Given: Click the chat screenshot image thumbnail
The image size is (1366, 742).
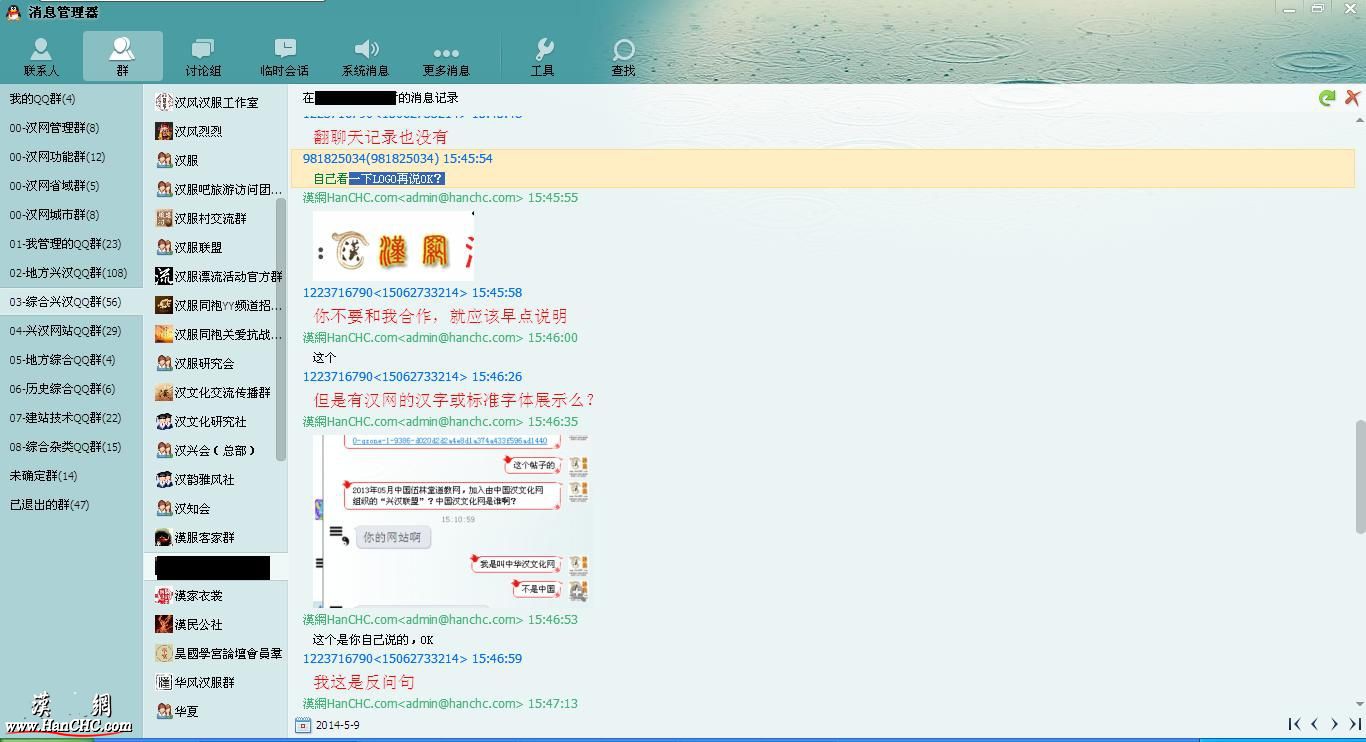Looking at the screenshot, I should click(451, 520).
